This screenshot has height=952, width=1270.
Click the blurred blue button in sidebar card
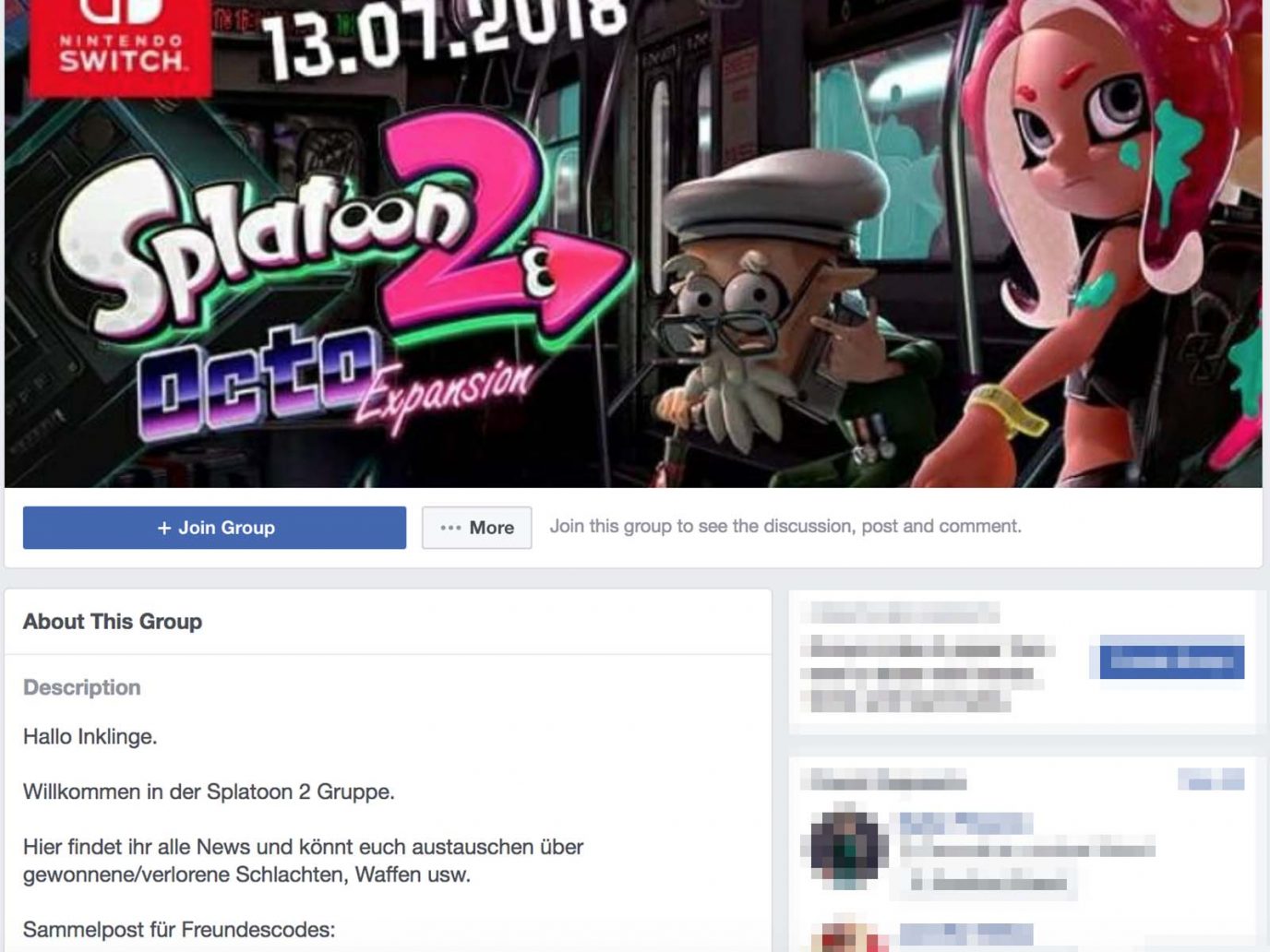tap(1172, 660)
